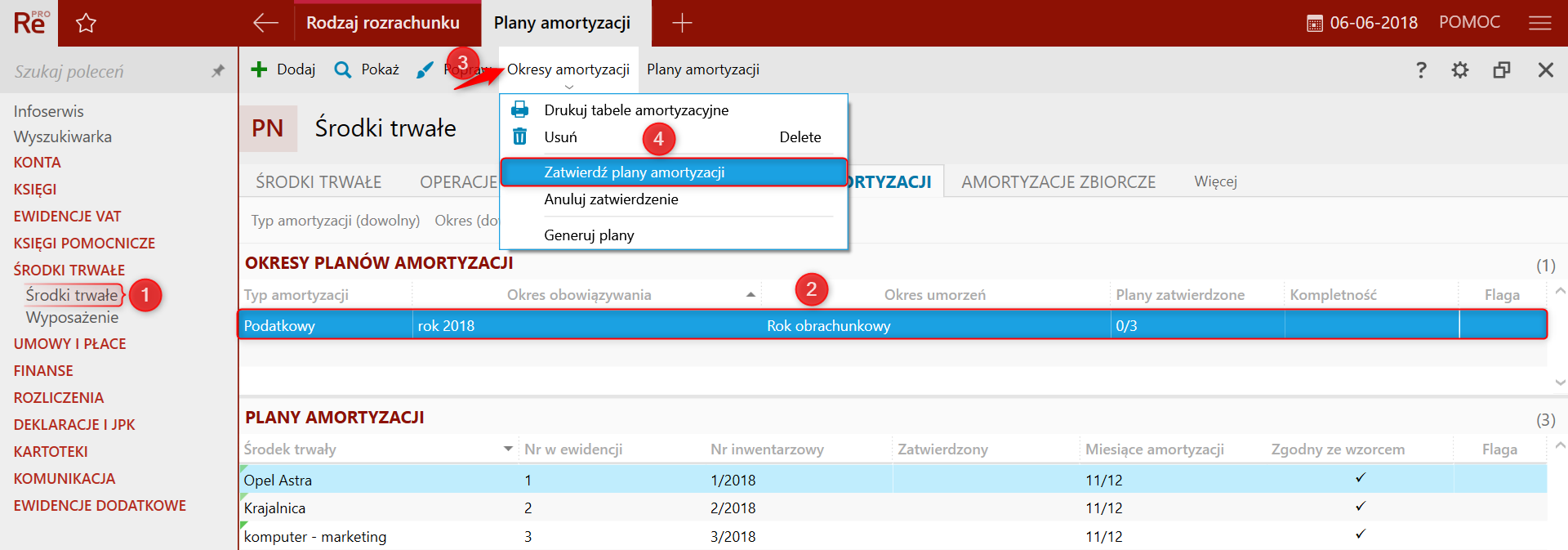
Task: Click the brush Popraw icon
Action: [425, 70]
